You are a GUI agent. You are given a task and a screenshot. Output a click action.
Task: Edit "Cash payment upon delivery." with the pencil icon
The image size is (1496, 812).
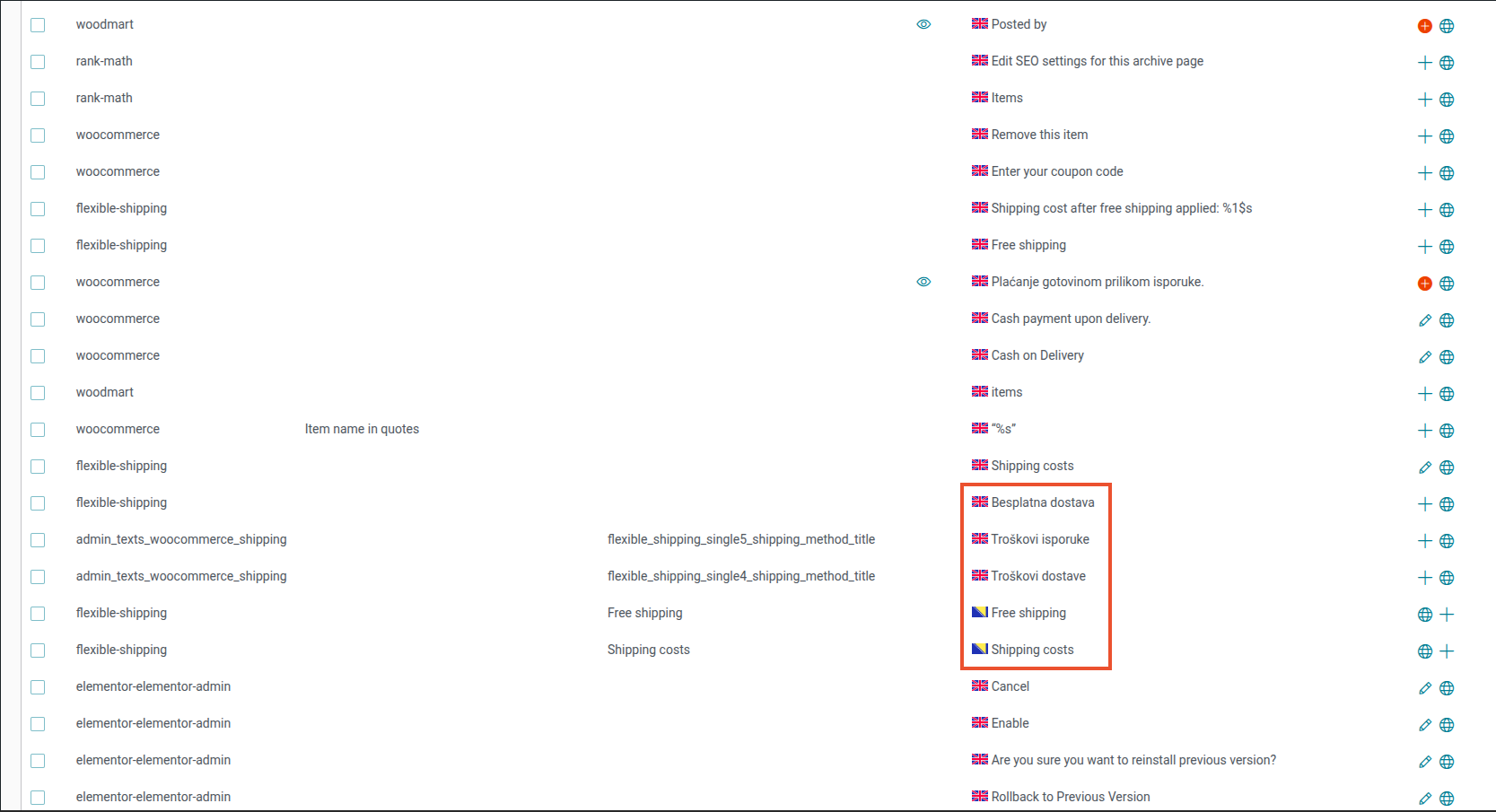pyautogui.click(x=1424, y=320)
